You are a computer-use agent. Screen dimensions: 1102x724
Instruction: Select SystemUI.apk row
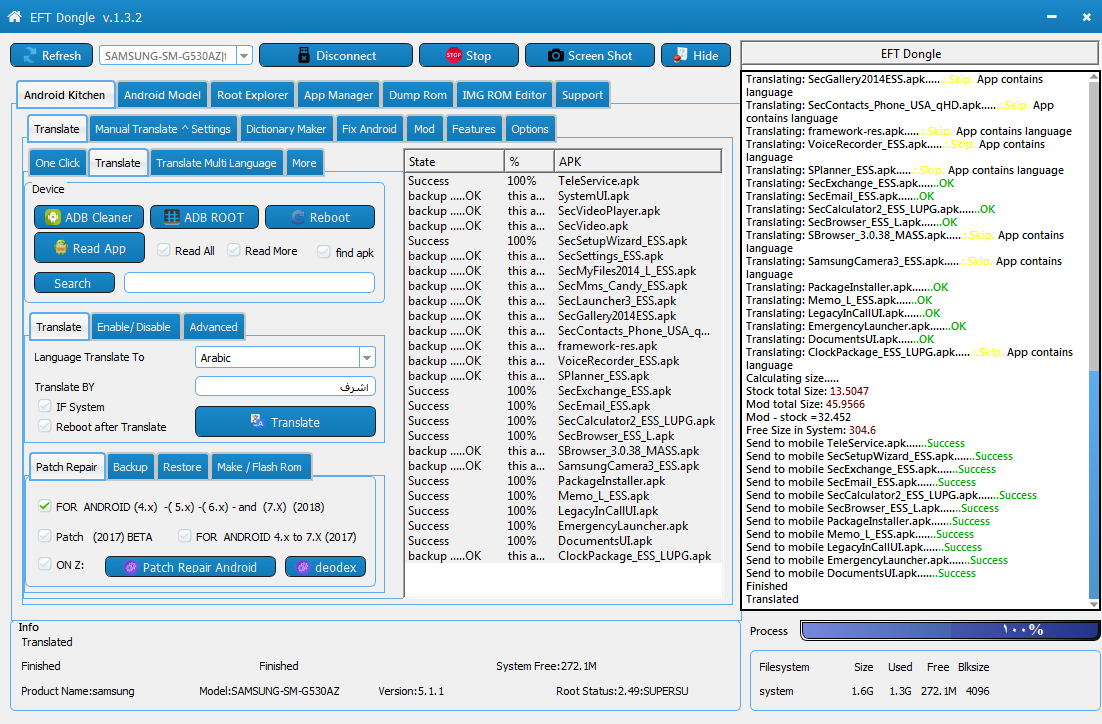564,196
